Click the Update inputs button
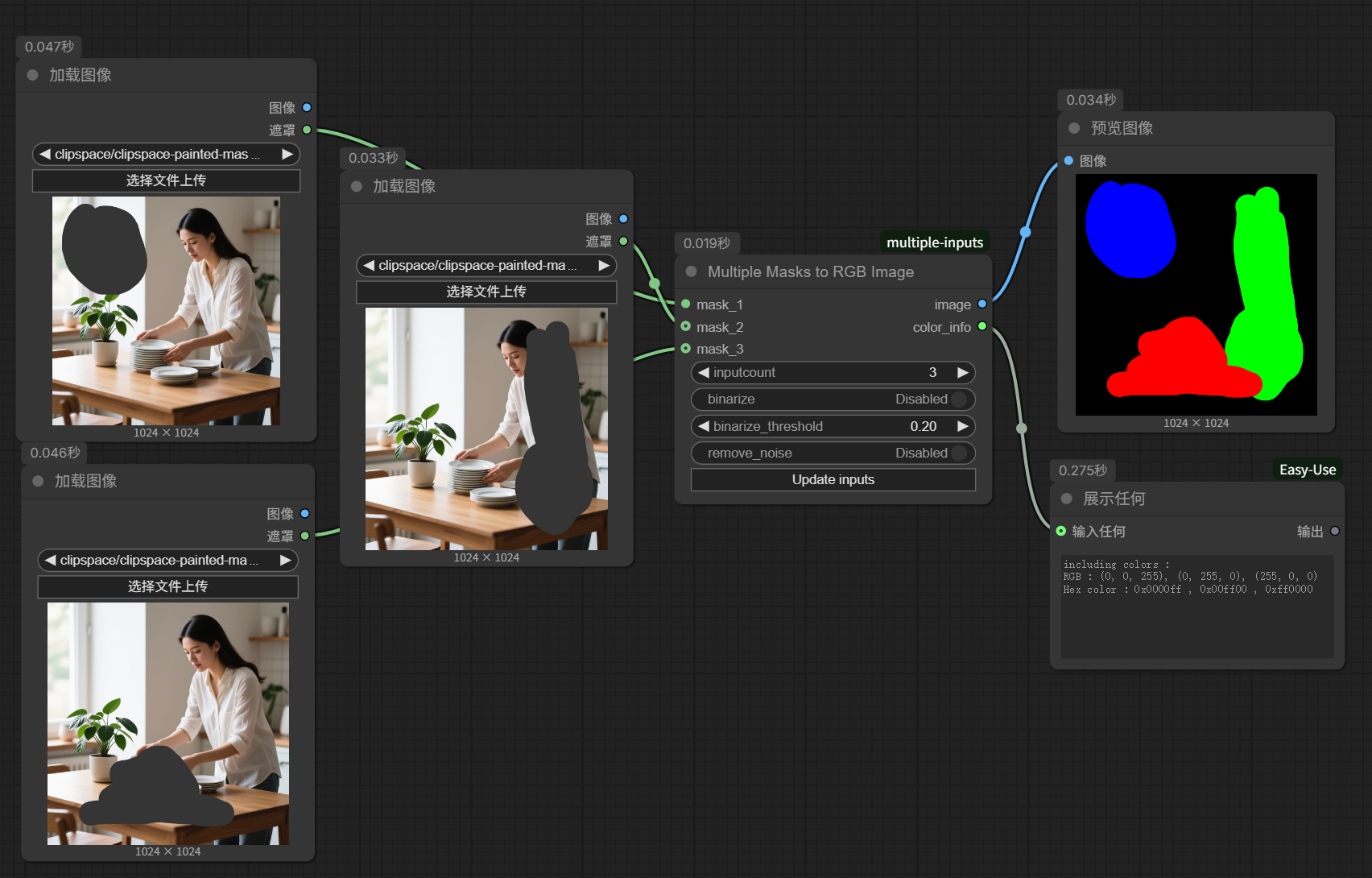1372x878 pixels. pos(833,479)
